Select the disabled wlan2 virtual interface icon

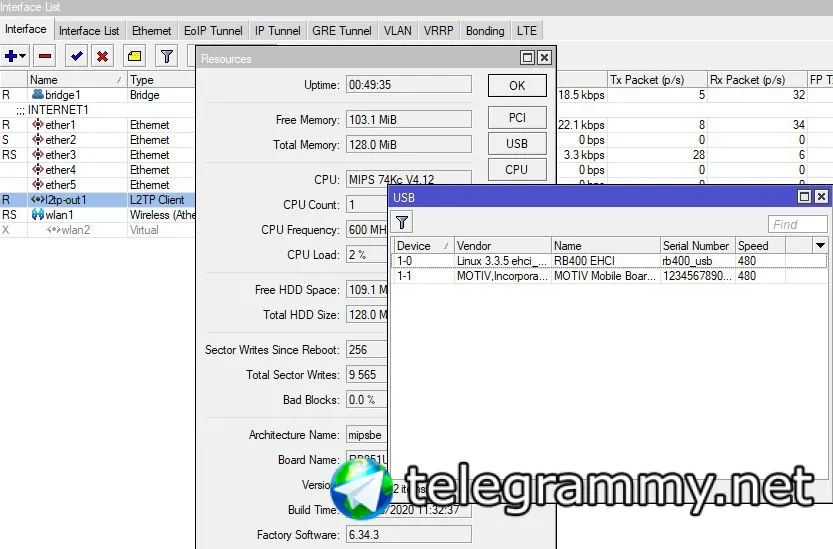(54, 230)
